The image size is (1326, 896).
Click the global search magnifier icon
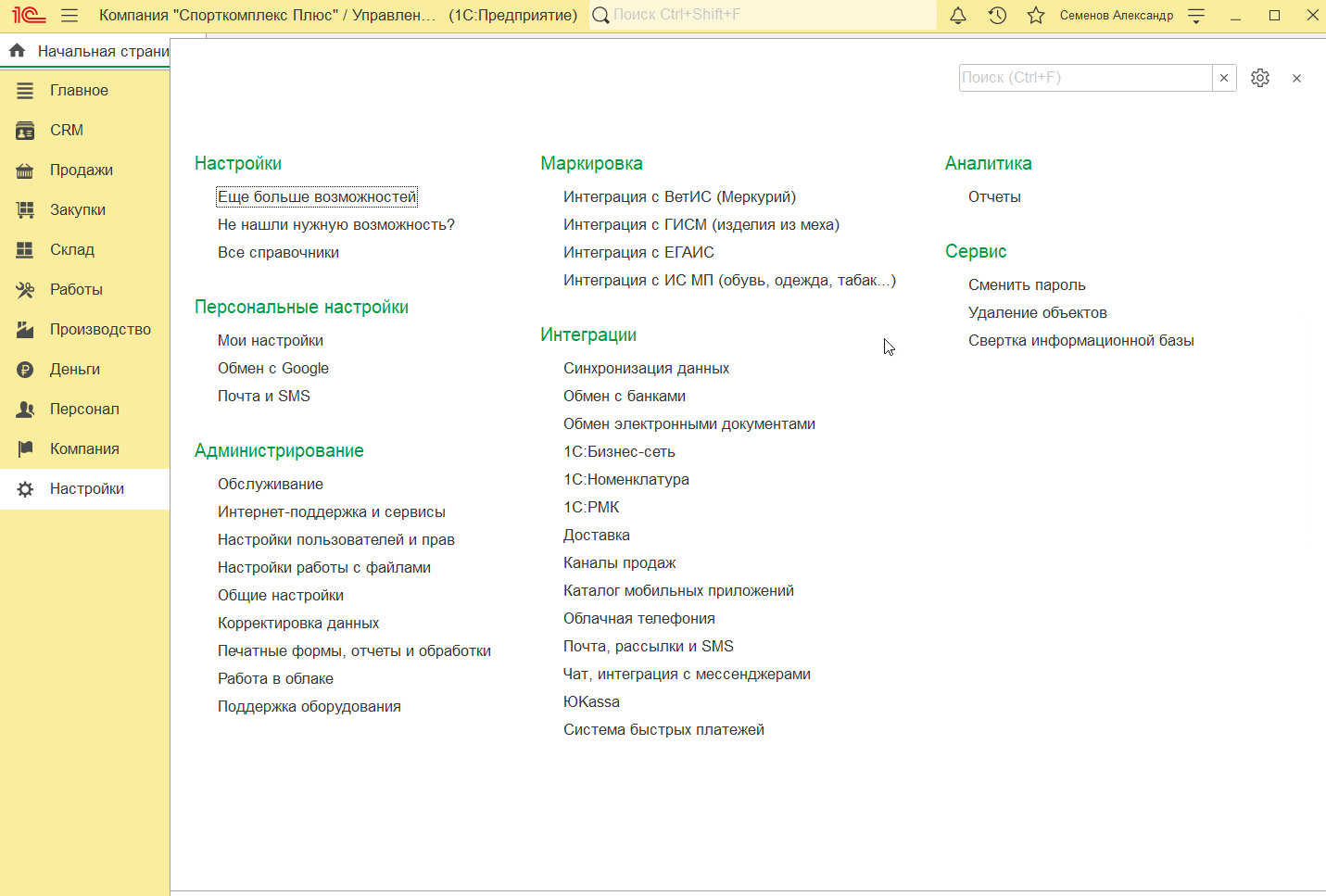(601, 15)
